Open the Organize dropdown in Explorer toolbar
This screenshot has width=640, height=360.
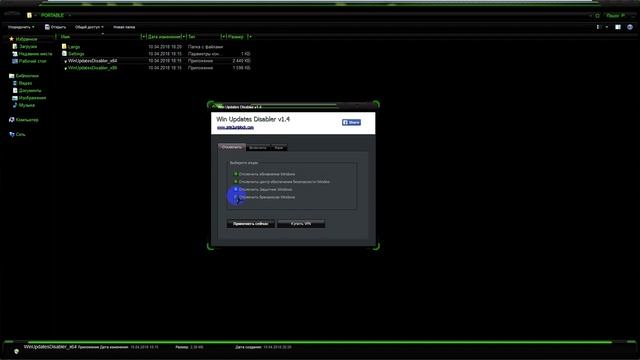pos(21,27)
